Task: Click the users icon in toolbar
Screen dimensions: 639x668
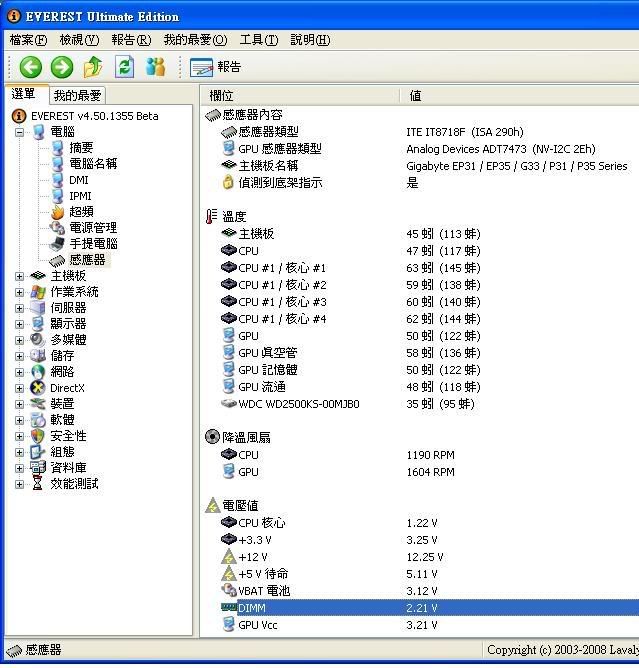Action: click(155, 67)
